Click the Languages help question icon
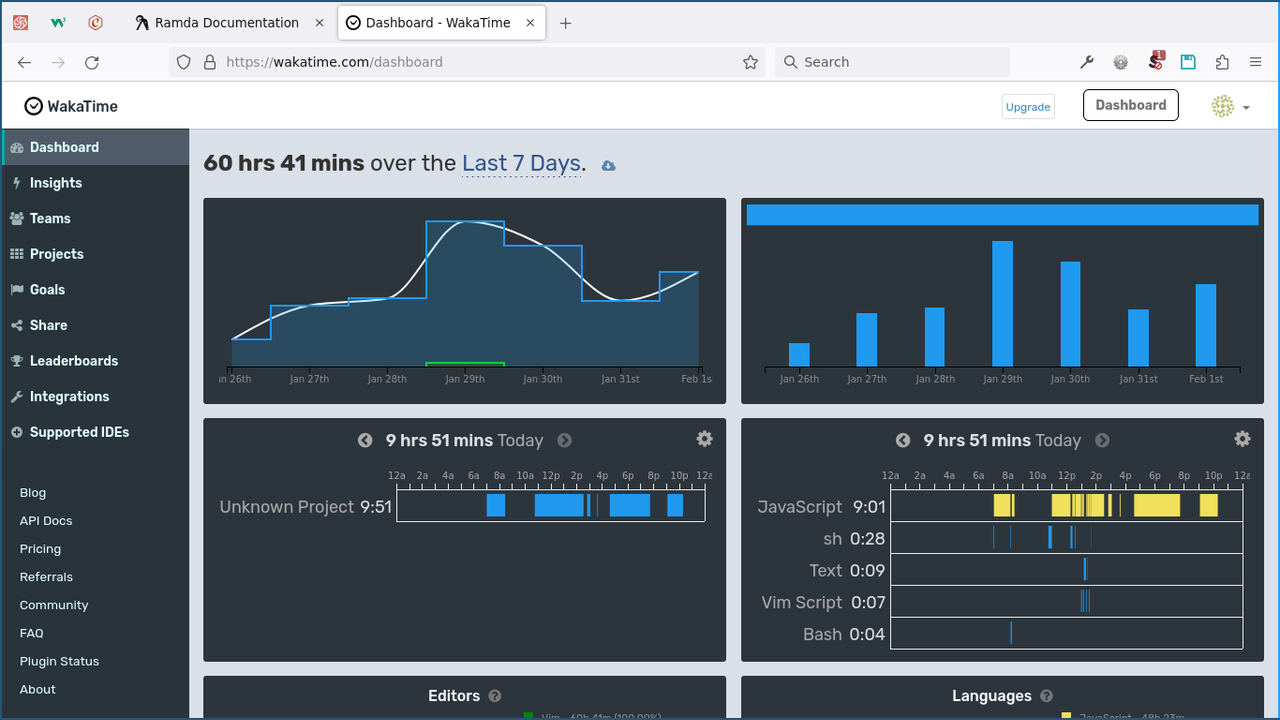The height and width of the screenshot is (720, 1280). click(x=1046, y=696)
